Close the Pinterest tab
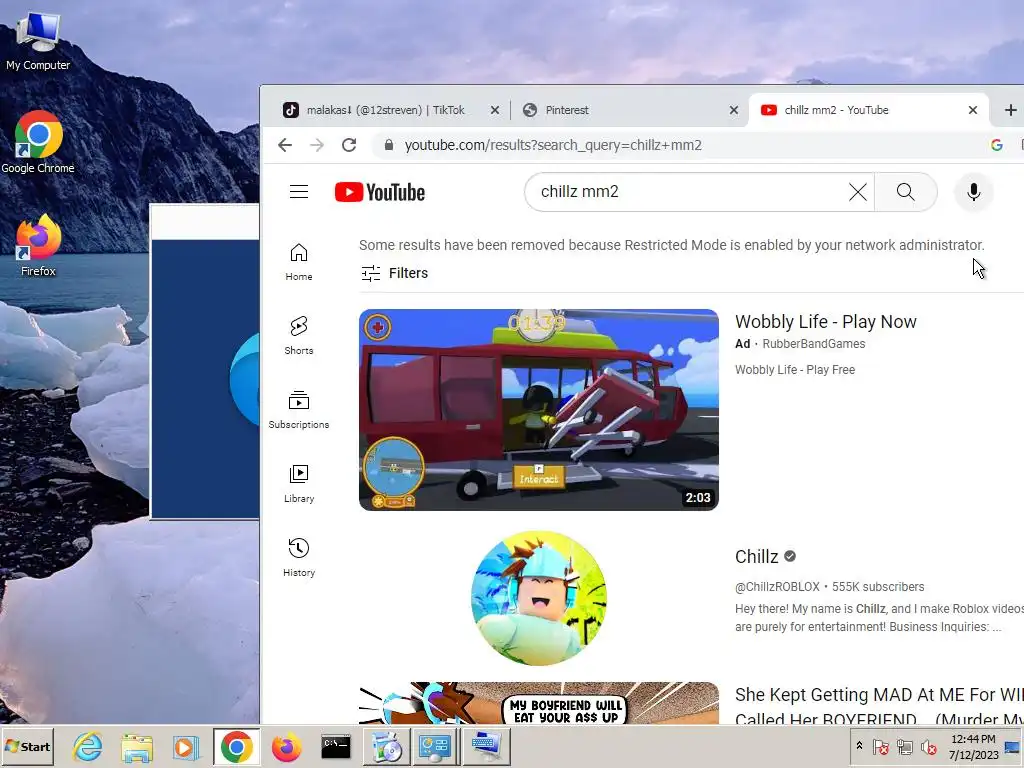Image resolution: width=1024 pixels, height=768 pixels. 734,110
